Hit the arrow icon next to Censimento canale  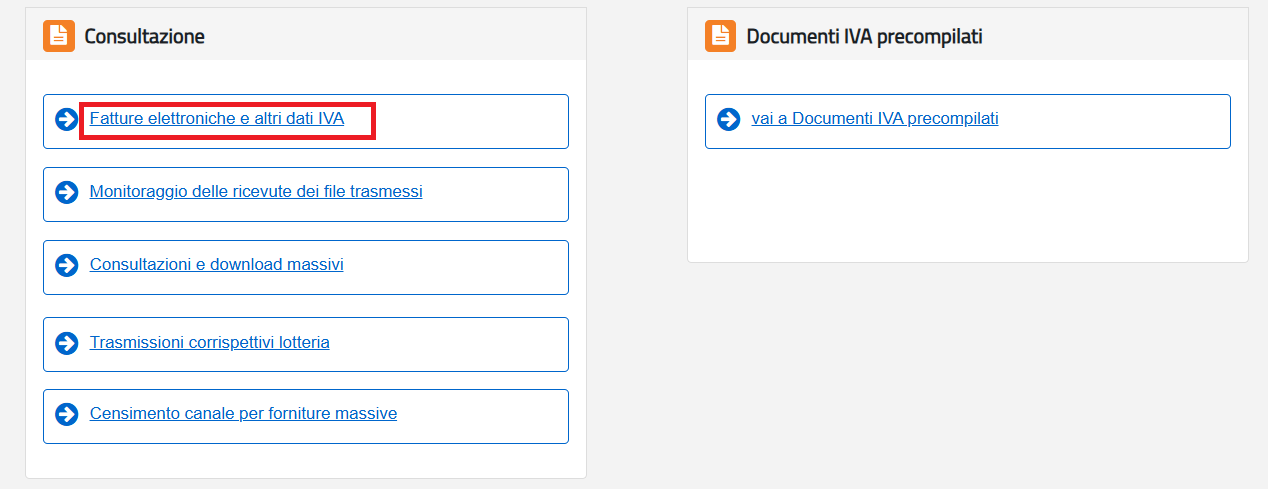pyautogui.click(x=67, y=414)
